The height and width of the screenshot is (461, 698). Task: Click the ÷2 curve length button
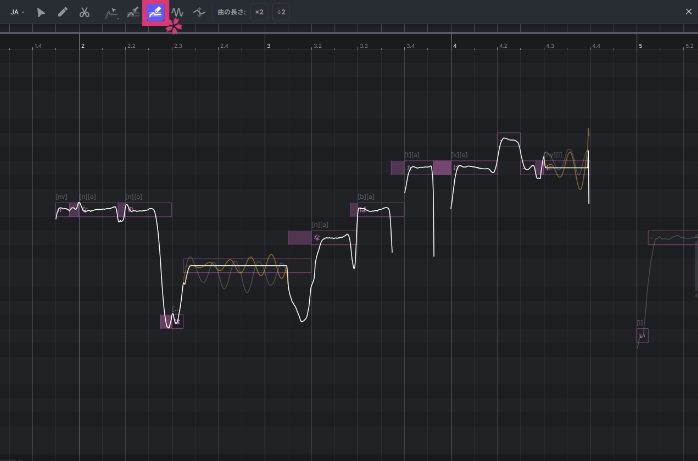pyautogui.click(x=281, y=12)
